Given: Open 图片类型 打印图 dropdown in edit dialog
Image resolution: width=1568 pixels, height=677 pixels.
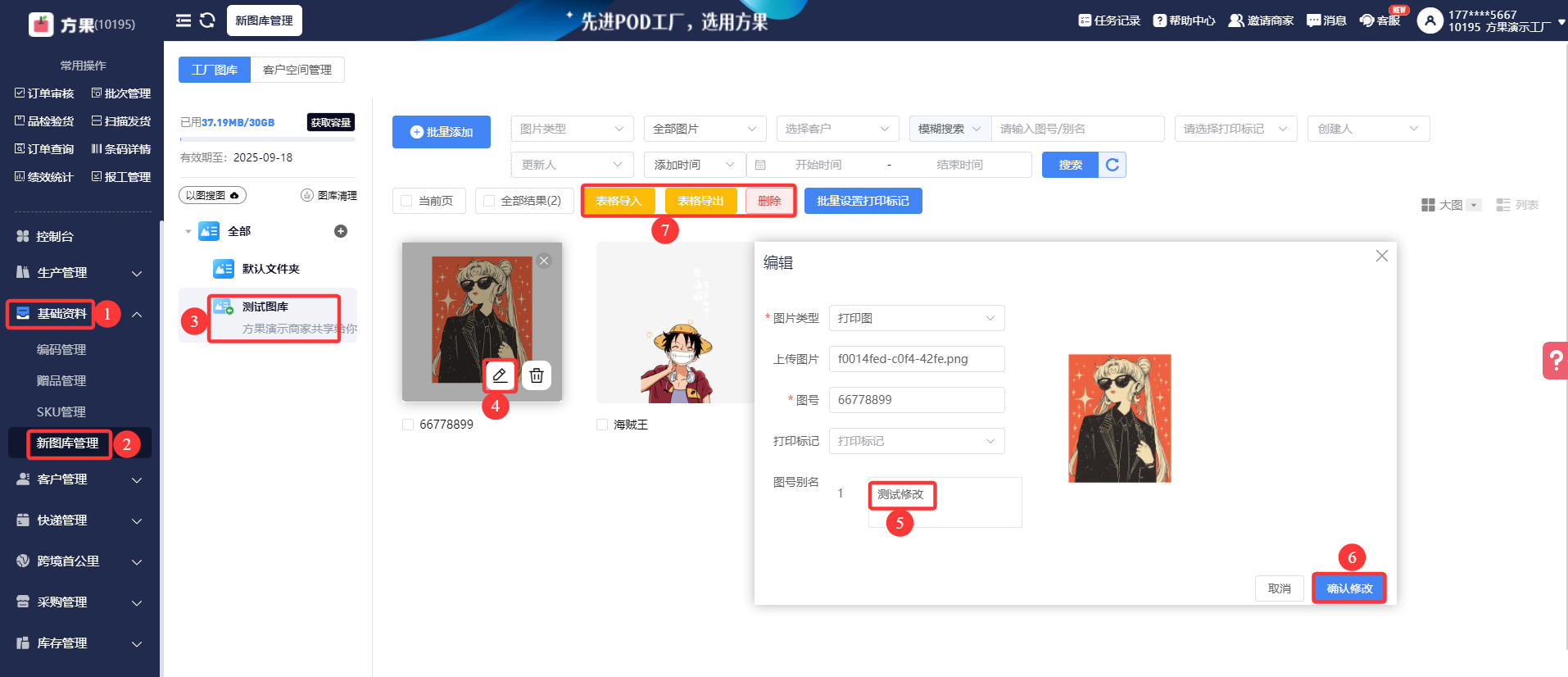Looking at the screenshot, I should click(917, 318).
